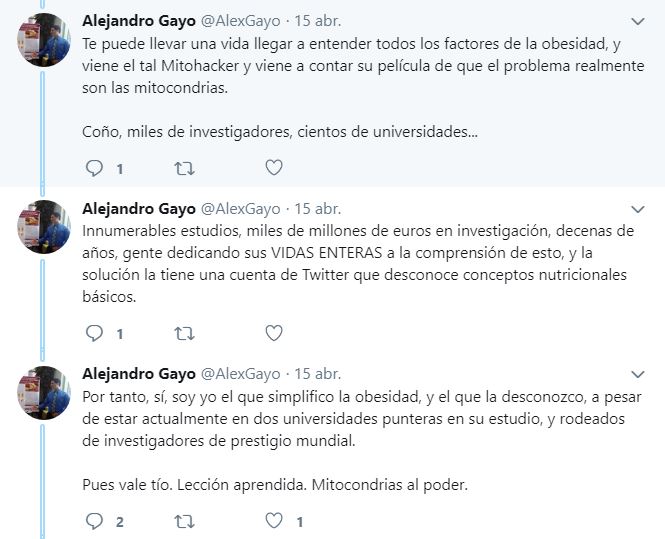Click @AlexGayo handle on the second tweet
Screen dimensions: 665x539
coord(241,209)
